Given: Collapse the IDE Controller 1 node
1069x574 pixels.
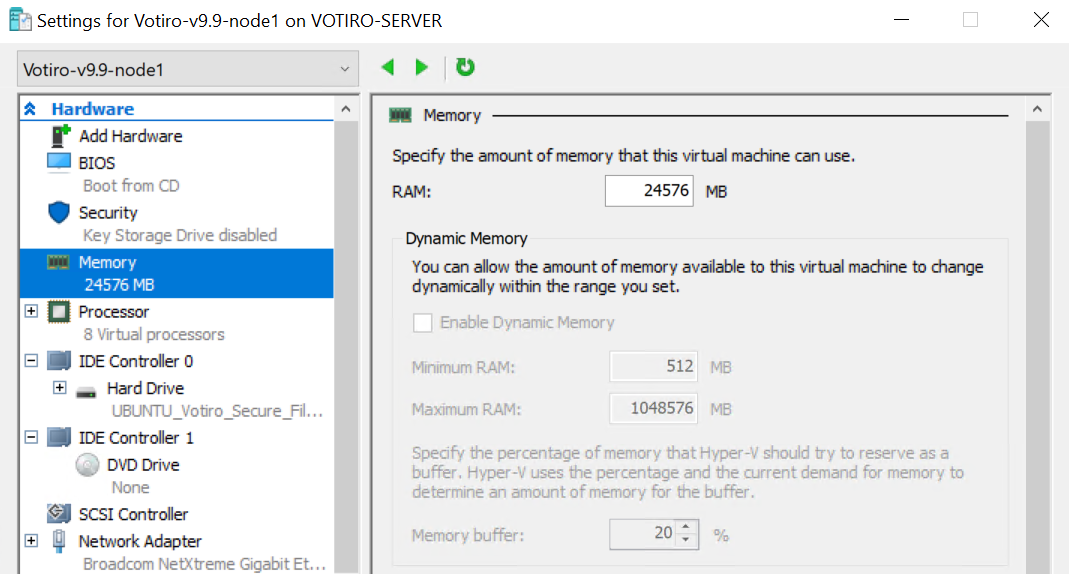Looking at the screenshot, I should pos(31,437).
